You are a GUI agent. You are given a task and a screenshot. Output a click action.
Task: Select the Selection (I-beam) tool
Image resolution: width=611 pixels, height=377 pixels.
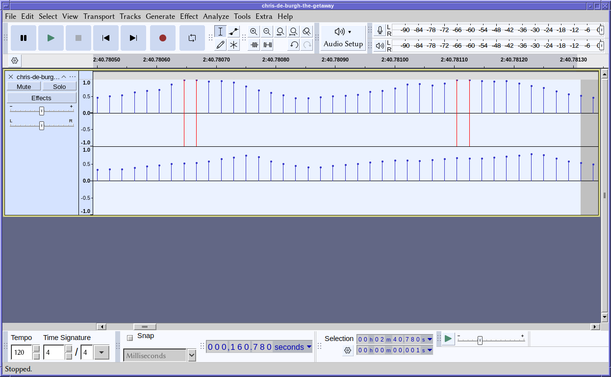pos(220,32)
